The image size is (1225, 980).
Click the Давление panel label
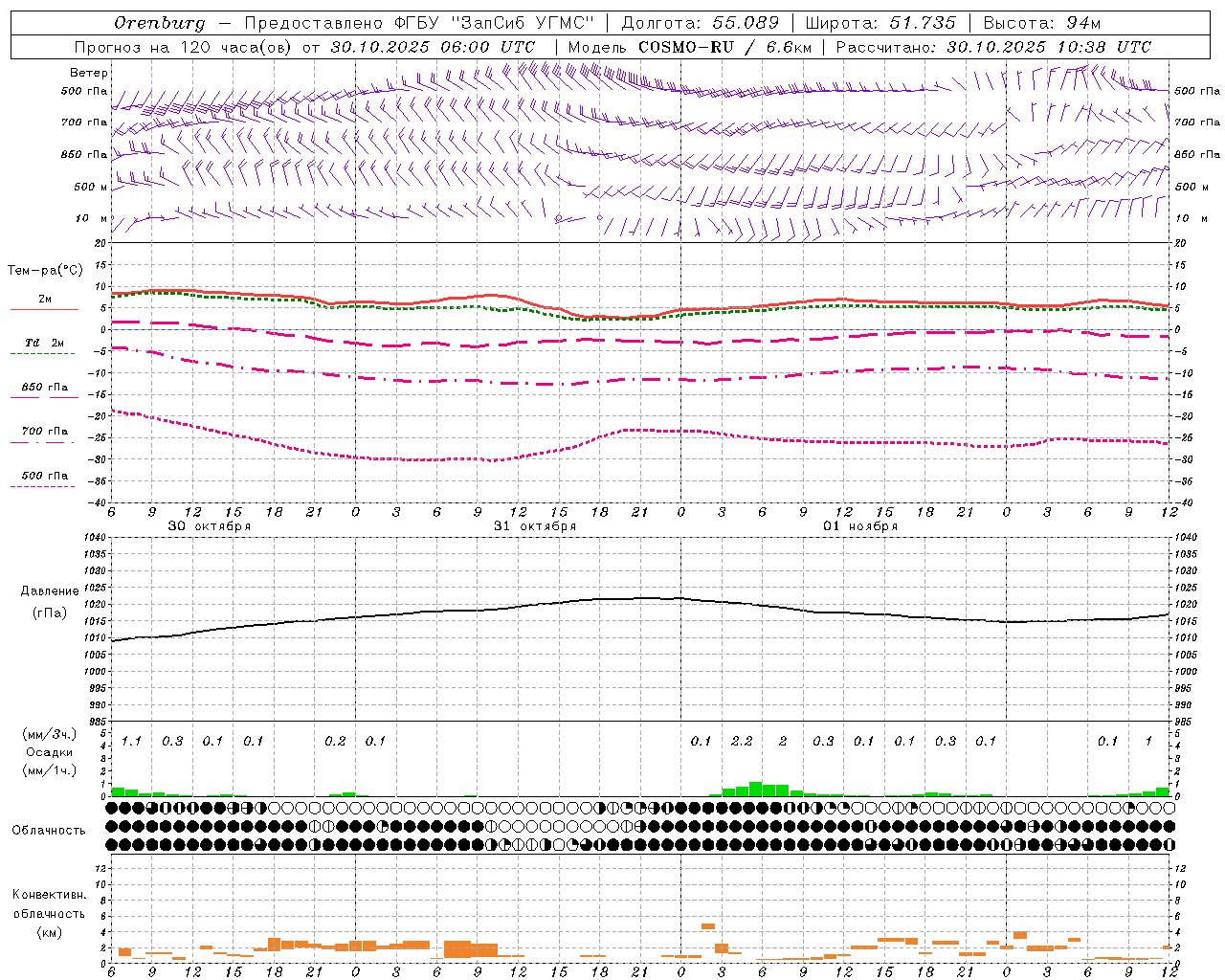click(x=50, y=591)
